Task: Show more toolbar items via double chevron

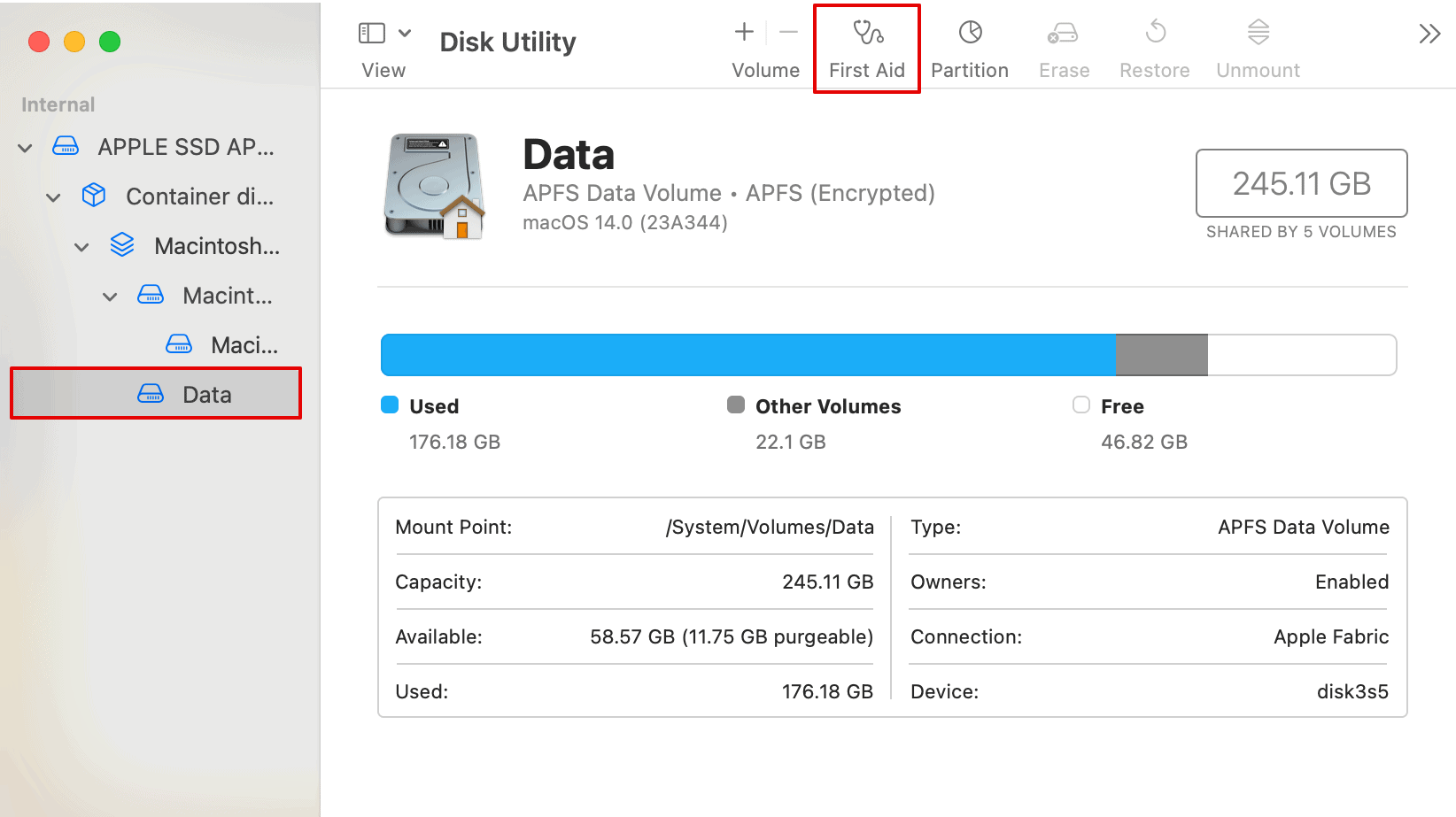Action: (1429, 35)
